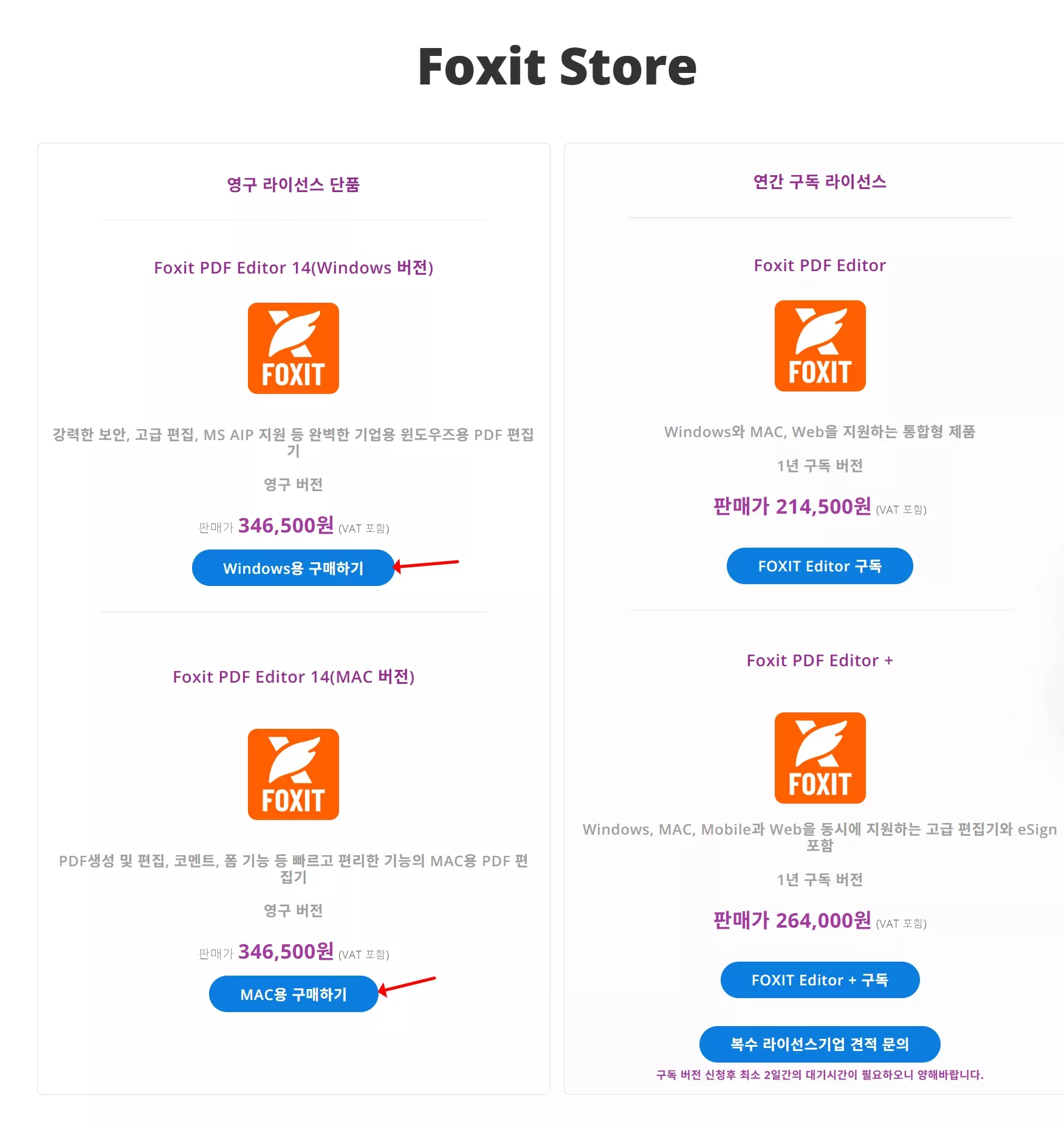
Task: Open 복수 라이선스기업 견적 문의 inquiry
Action: click(819, 1044)
